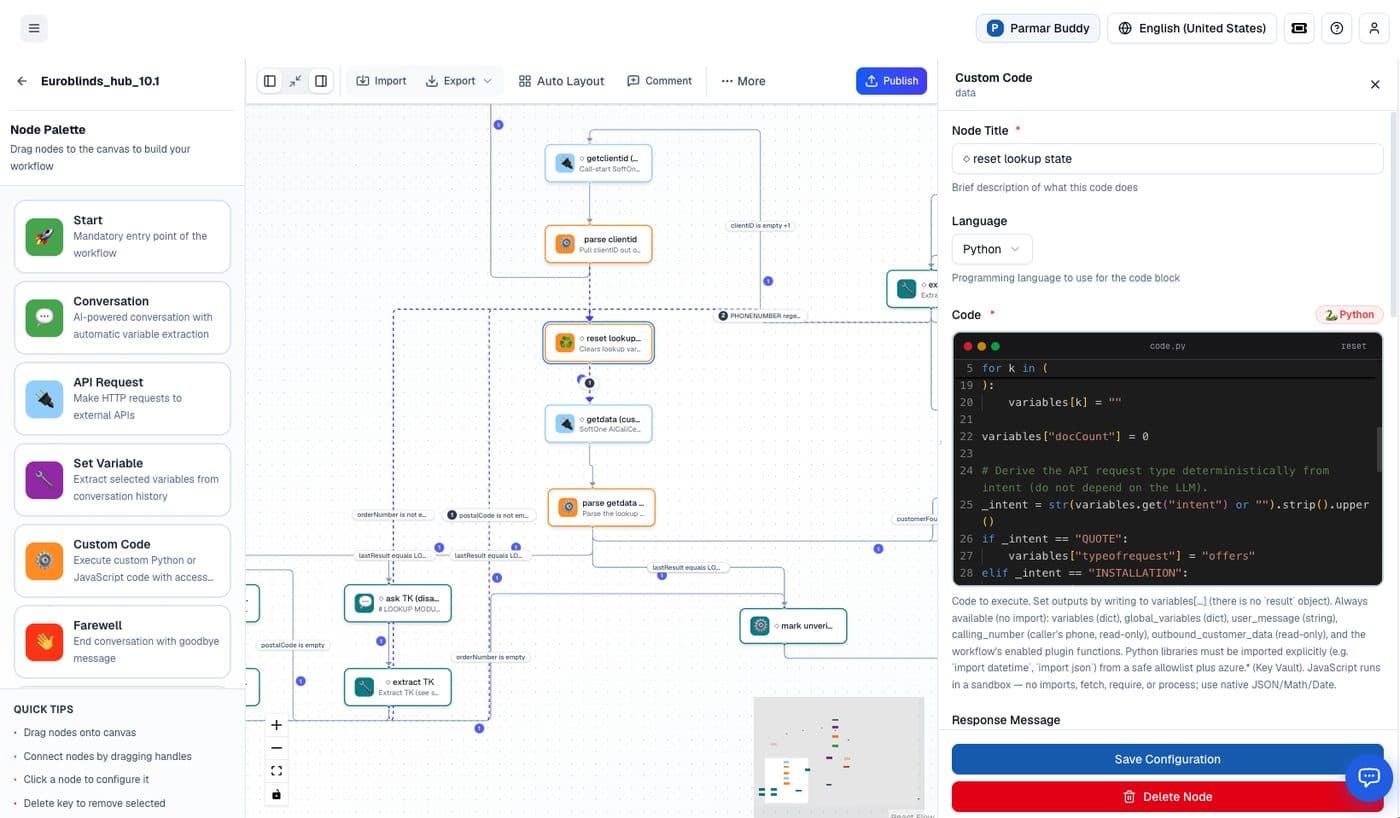
Task: Toggle canvas interactivity lock
Action: [x=277, y=795]
